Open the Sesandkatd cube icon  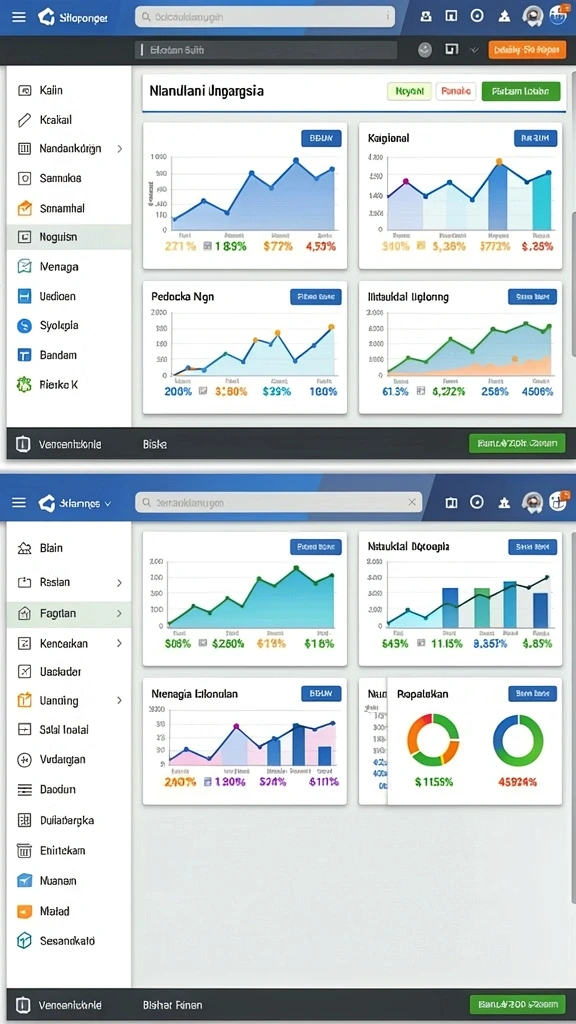24,940
